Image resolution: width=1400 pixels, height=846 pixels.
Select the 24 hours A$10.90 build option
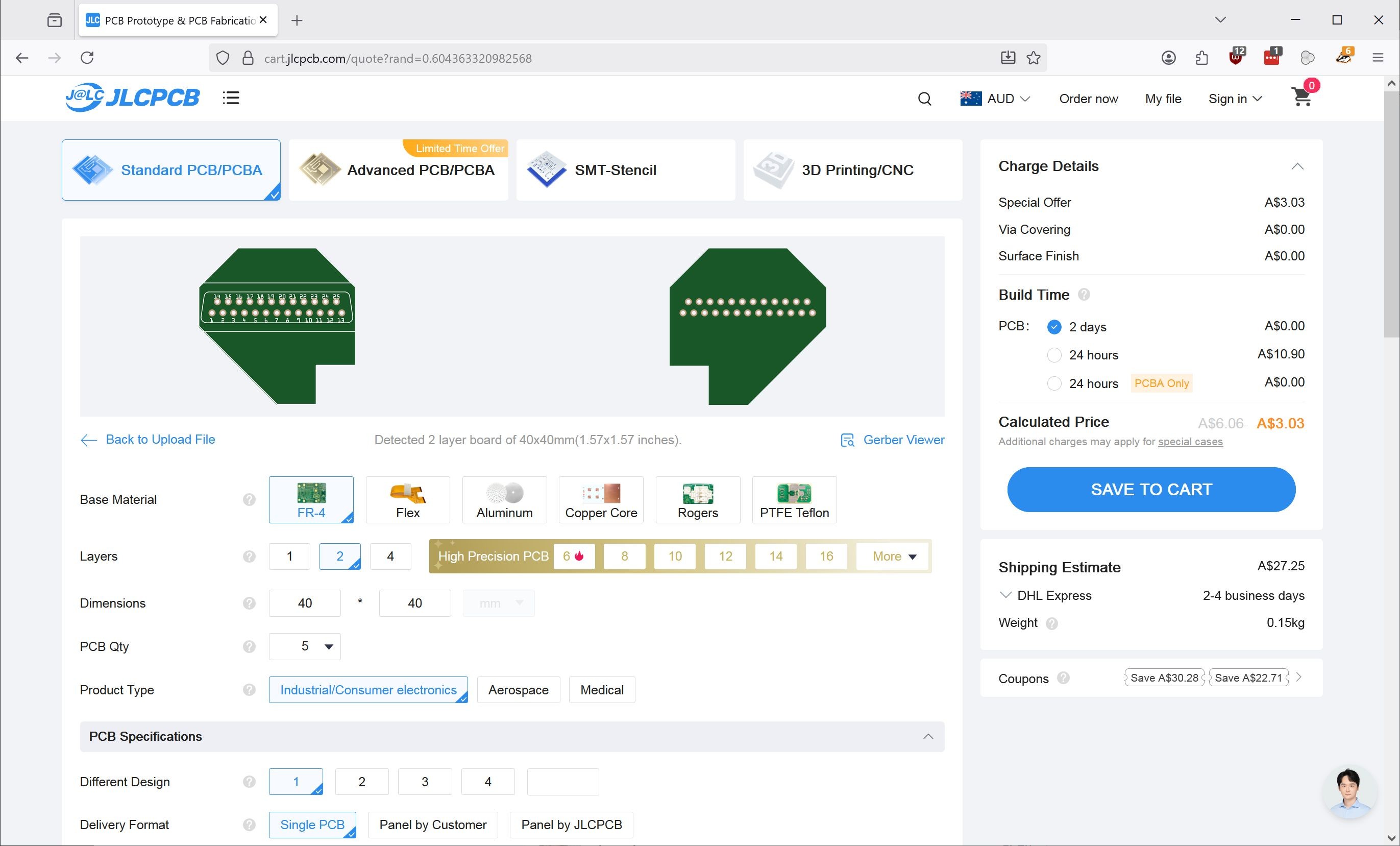tap(1054, 355)
